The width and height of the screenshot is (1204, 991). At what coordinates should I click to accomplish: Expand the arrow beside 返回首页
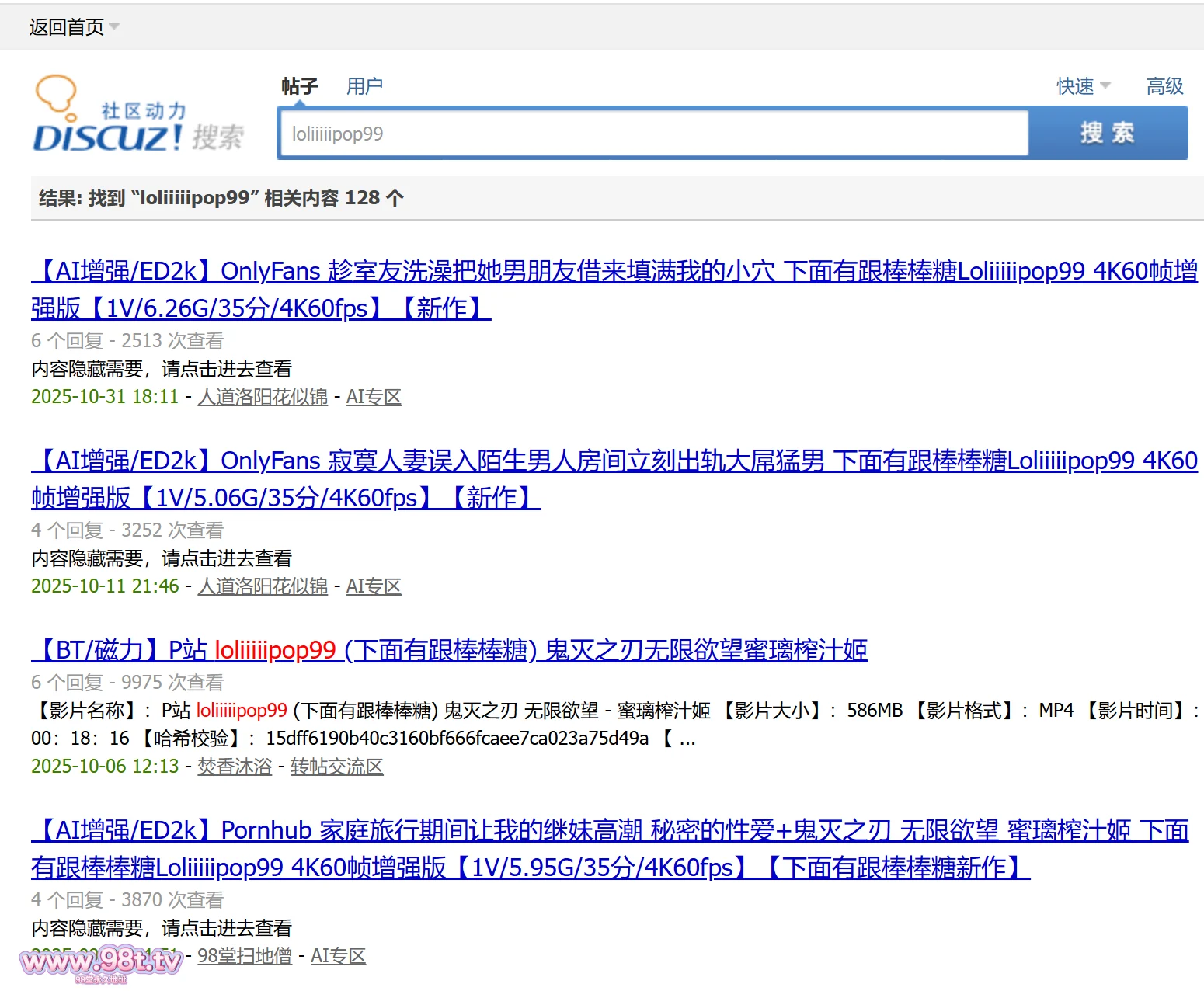115,27
